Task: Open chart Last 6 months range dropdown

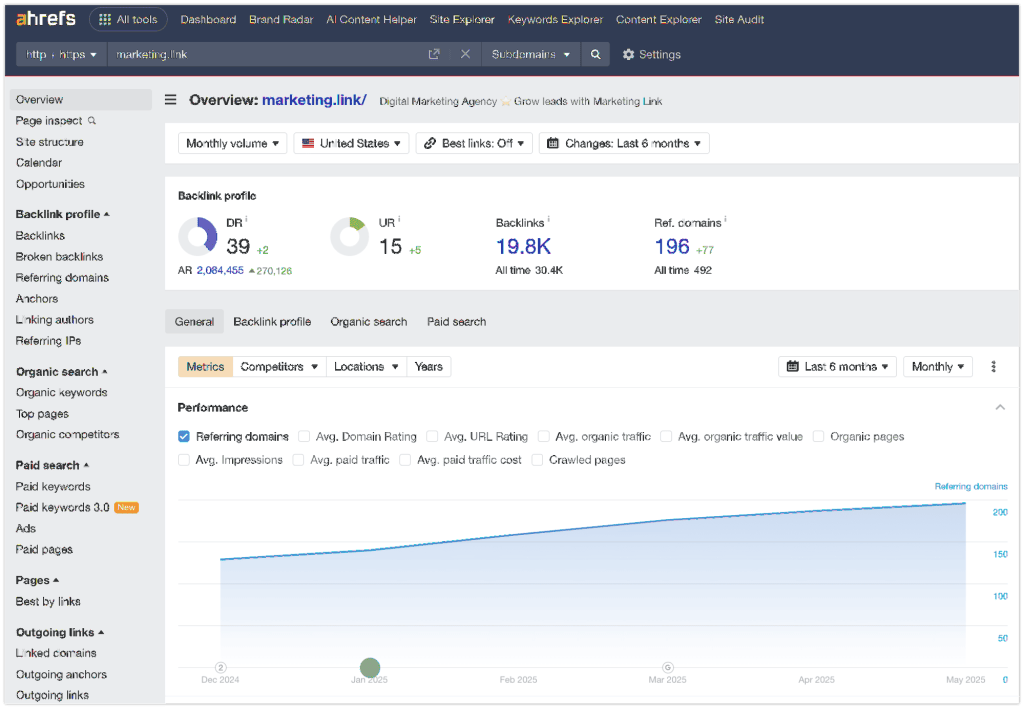Action: 837,367
